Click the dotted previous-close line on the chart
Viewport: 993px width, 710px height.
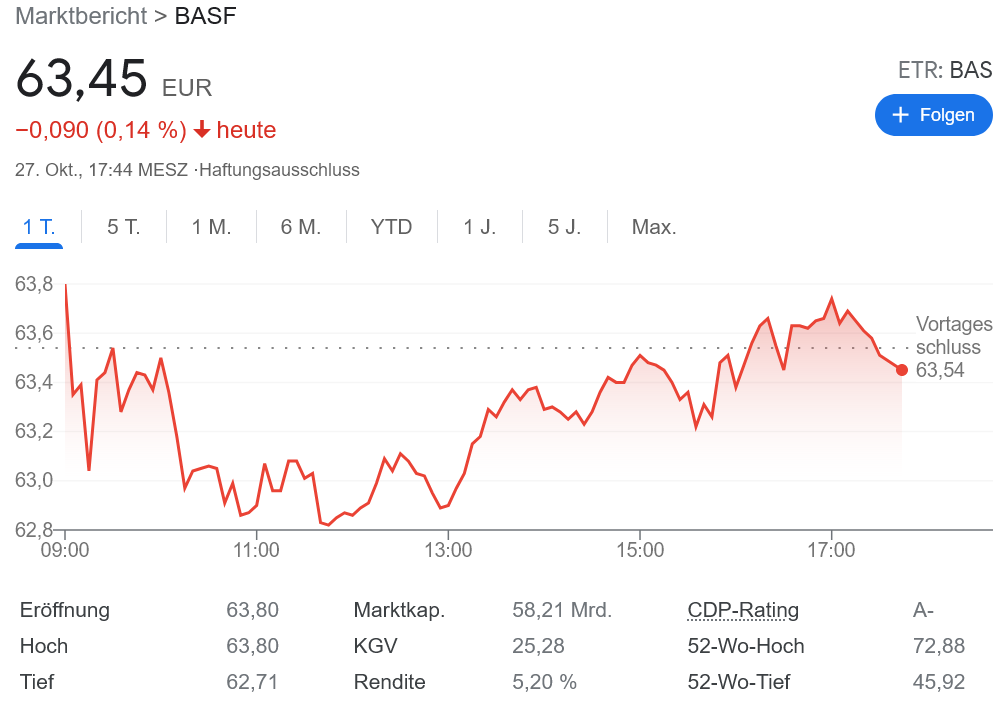tap(500, 346)
